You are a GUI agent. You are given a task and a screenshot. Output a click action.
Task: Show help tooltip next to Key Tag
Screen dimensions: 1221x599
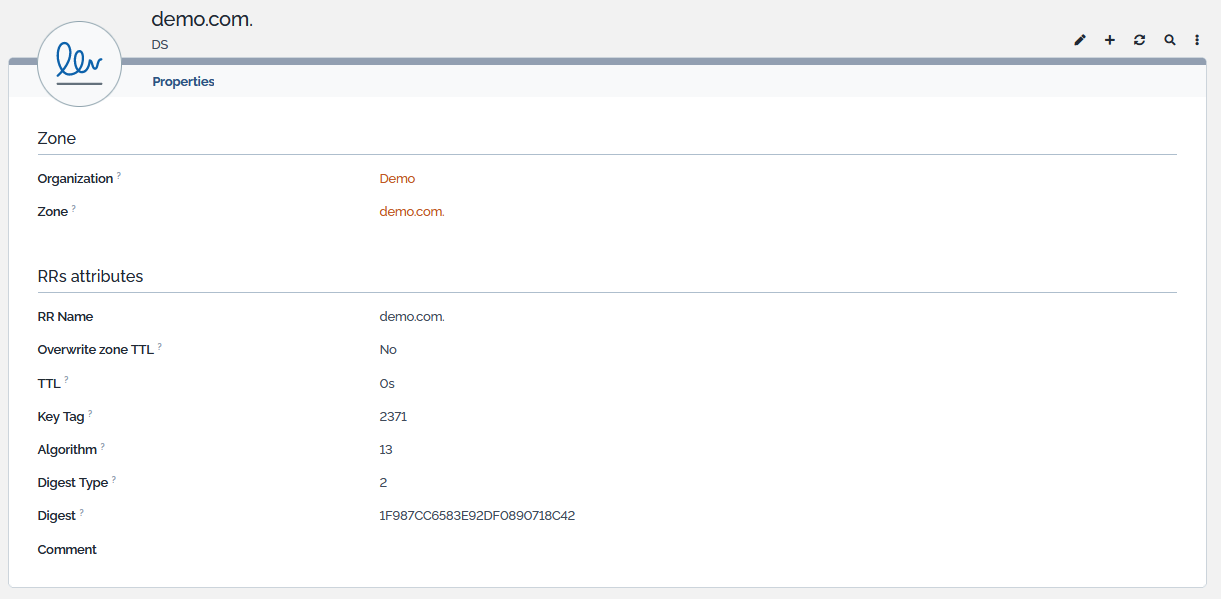(x=90, y=412)
